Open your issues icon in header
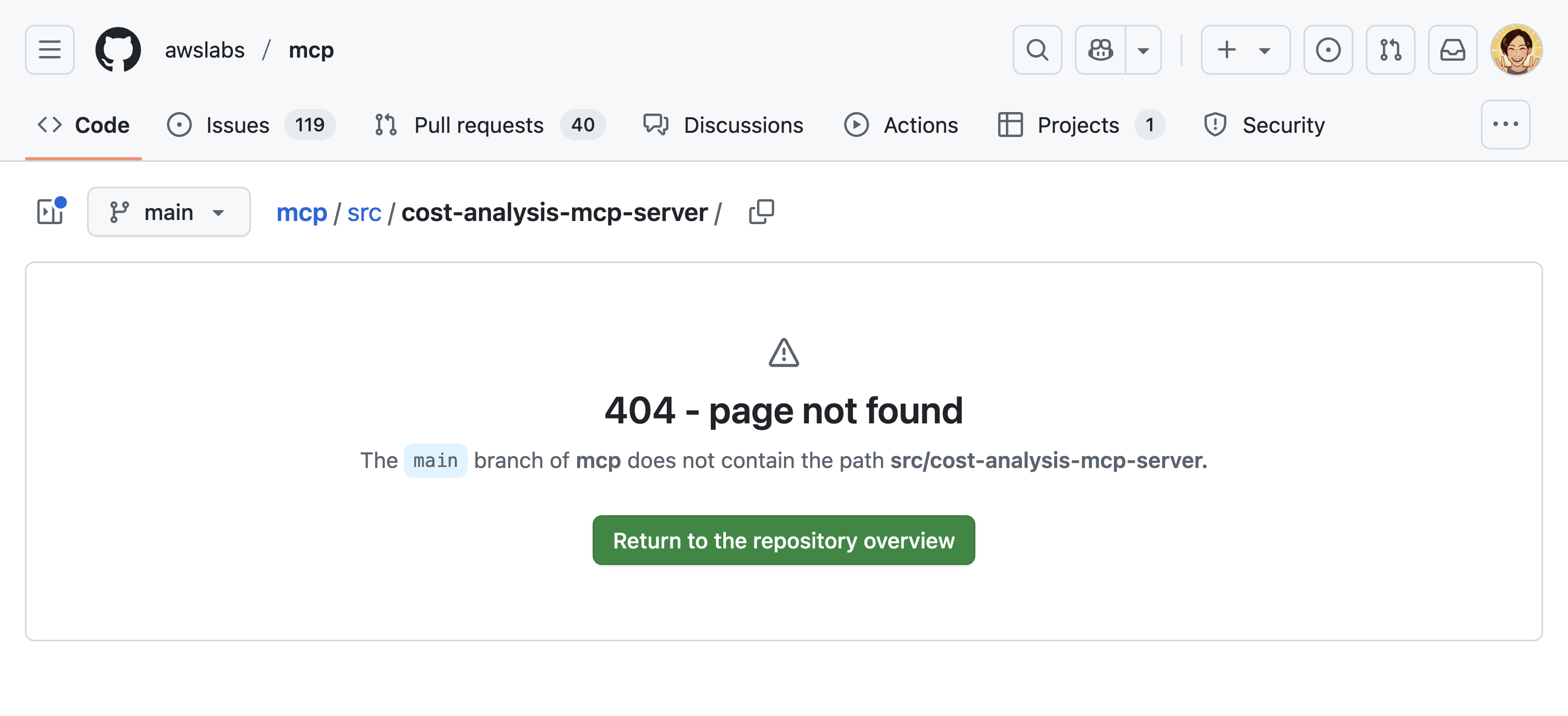Viewport: 1568px width, 716px height. coord(1328,50)
